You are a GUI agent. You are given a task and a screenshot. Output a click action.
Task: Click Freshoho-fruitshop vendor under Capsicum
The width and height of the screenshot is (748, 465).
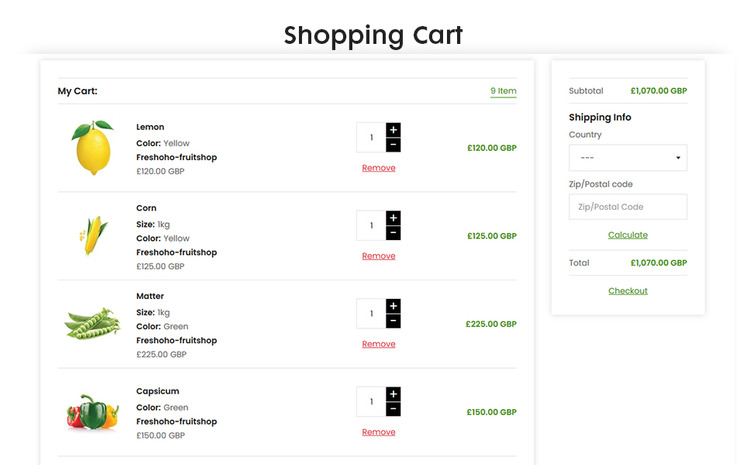(177, 422)
